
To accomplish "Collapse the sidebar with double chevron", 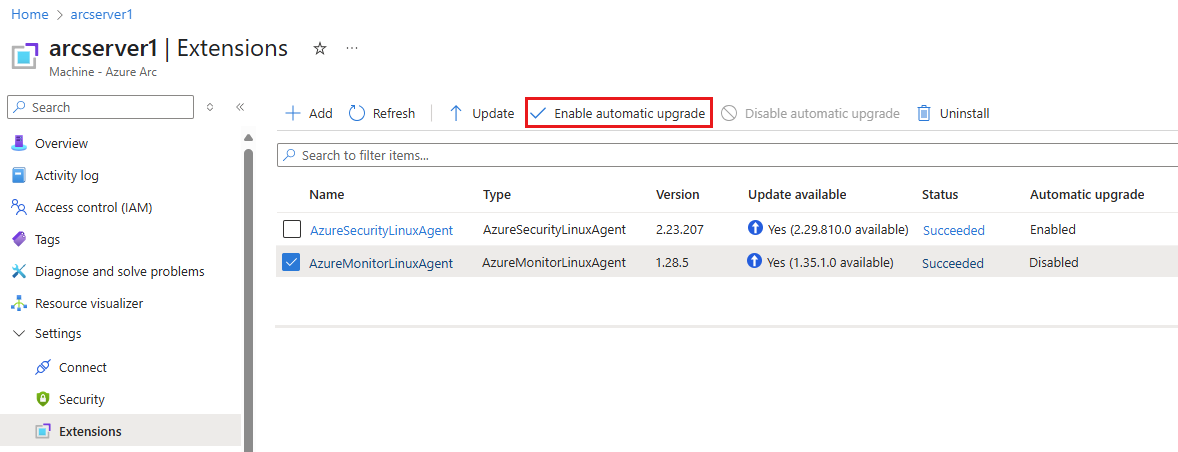I will (x=240, y=107).
